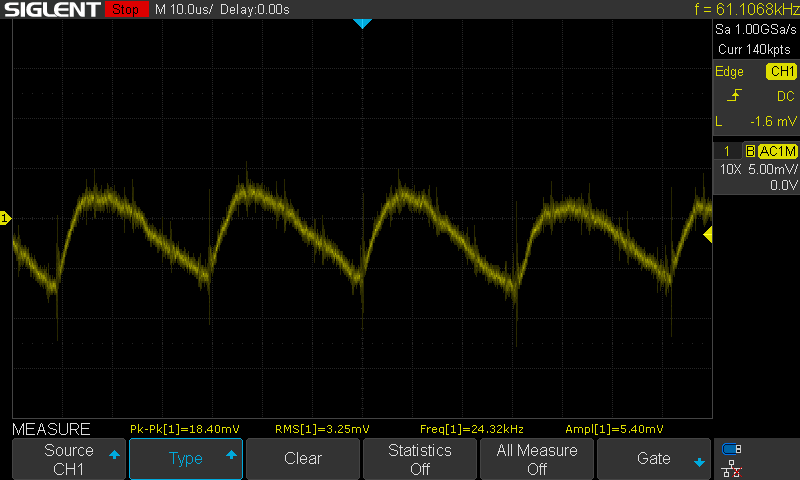Open the MEASURE menu label
Screen dimensions: 800x480
[51, 429]
